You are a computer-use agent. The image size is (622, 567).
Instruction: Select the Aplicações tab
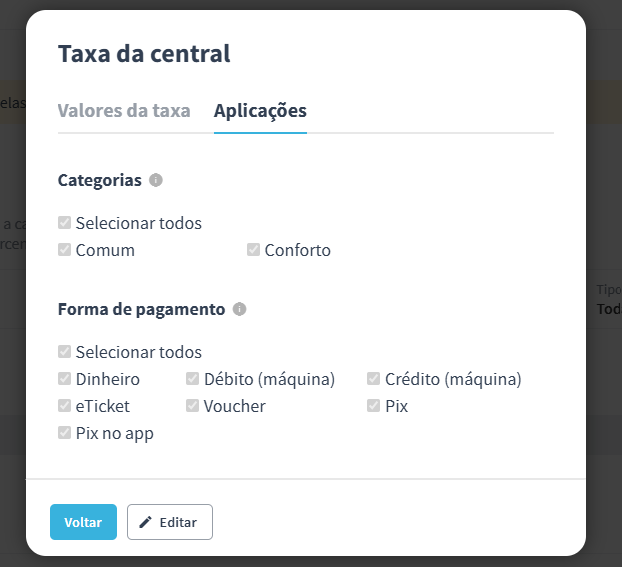pyautogui.click(x=260, y=111)
